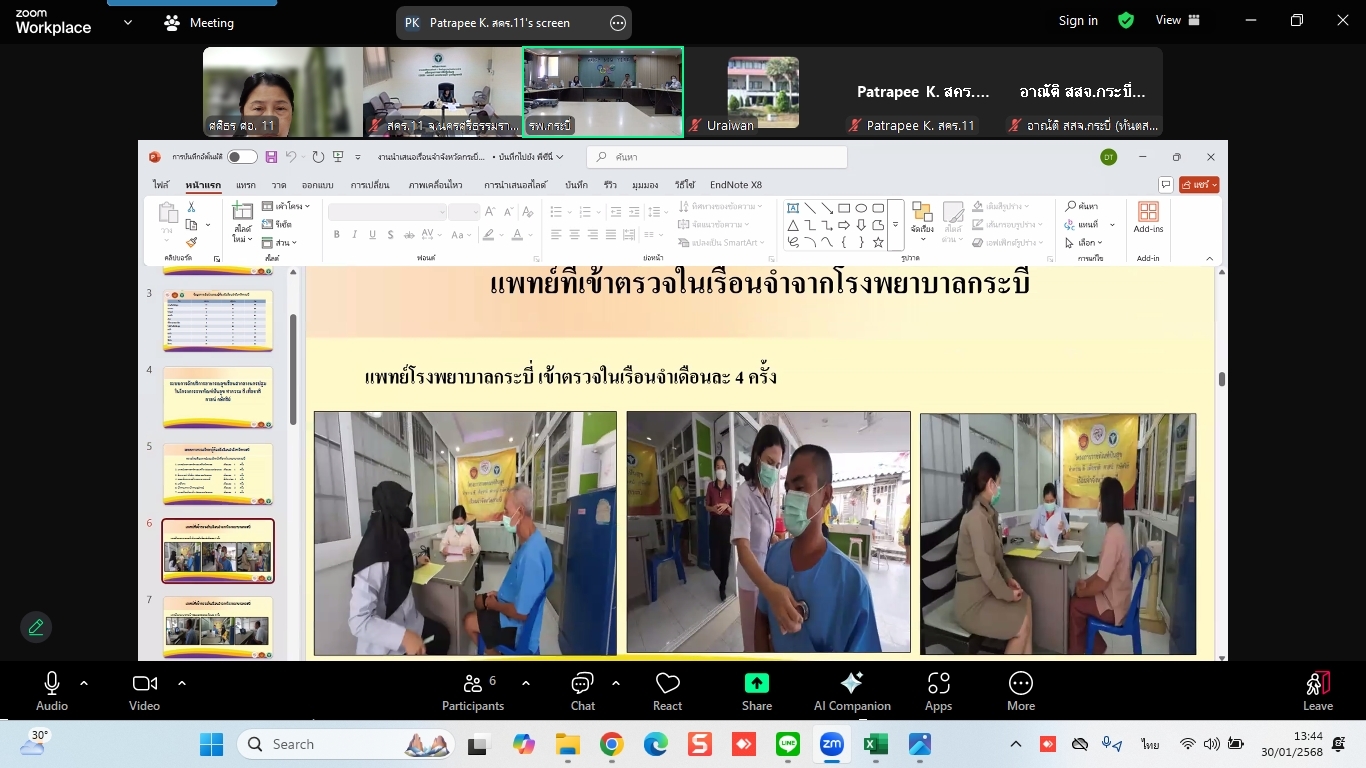Open Zoom Chat
The height and width of the screenshot is (768, 1366).
583,692
